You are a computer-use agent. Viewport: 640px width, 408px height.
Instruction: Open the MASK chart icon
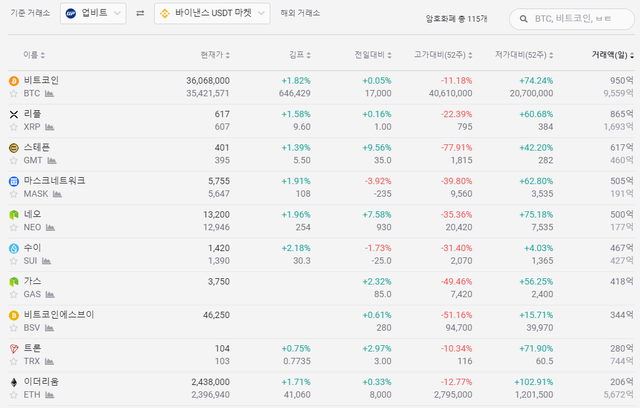pos(57,194)
